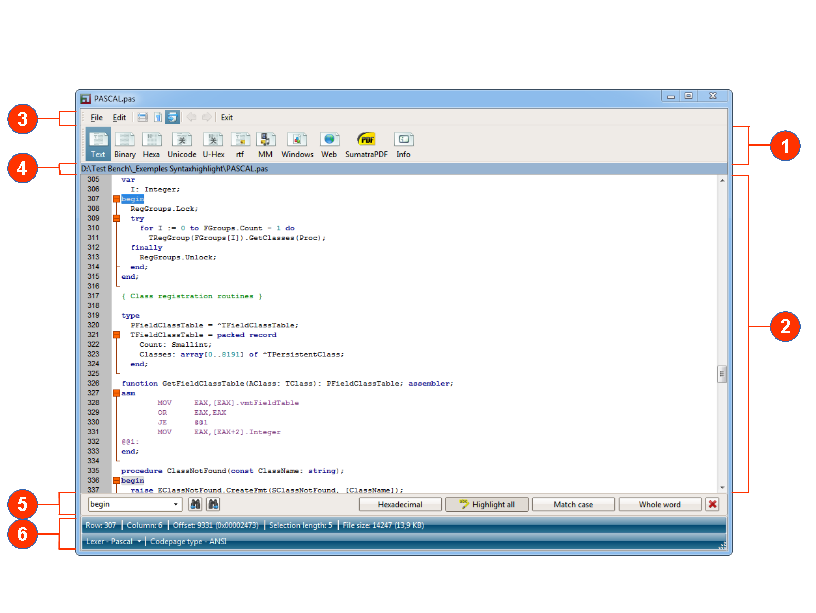The image size is (816, 613).
Task: Click the back arrow icon
Action: (x=192, y=117)
